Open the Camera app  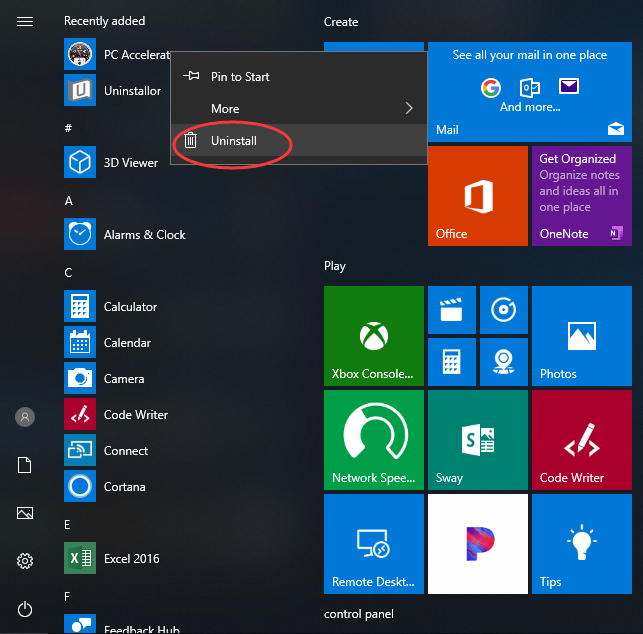(104, 379)
